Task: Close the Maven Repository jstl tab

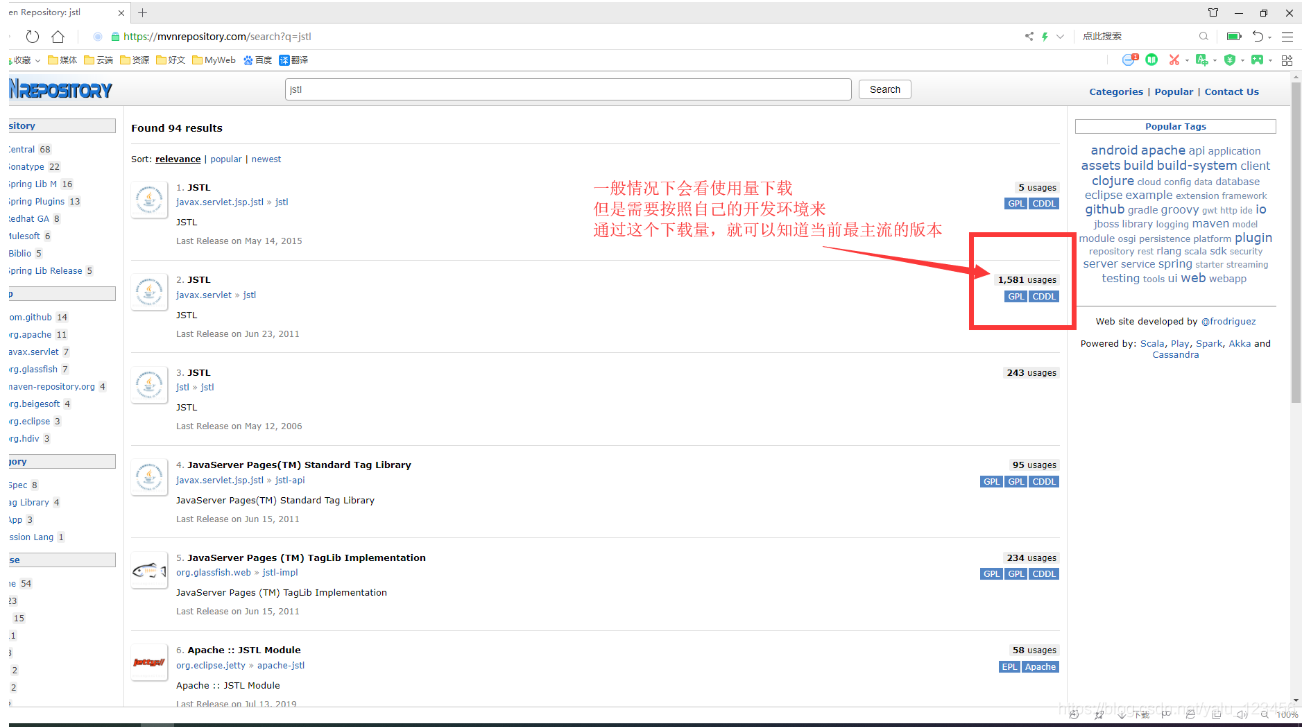Action: pos(120,12)
